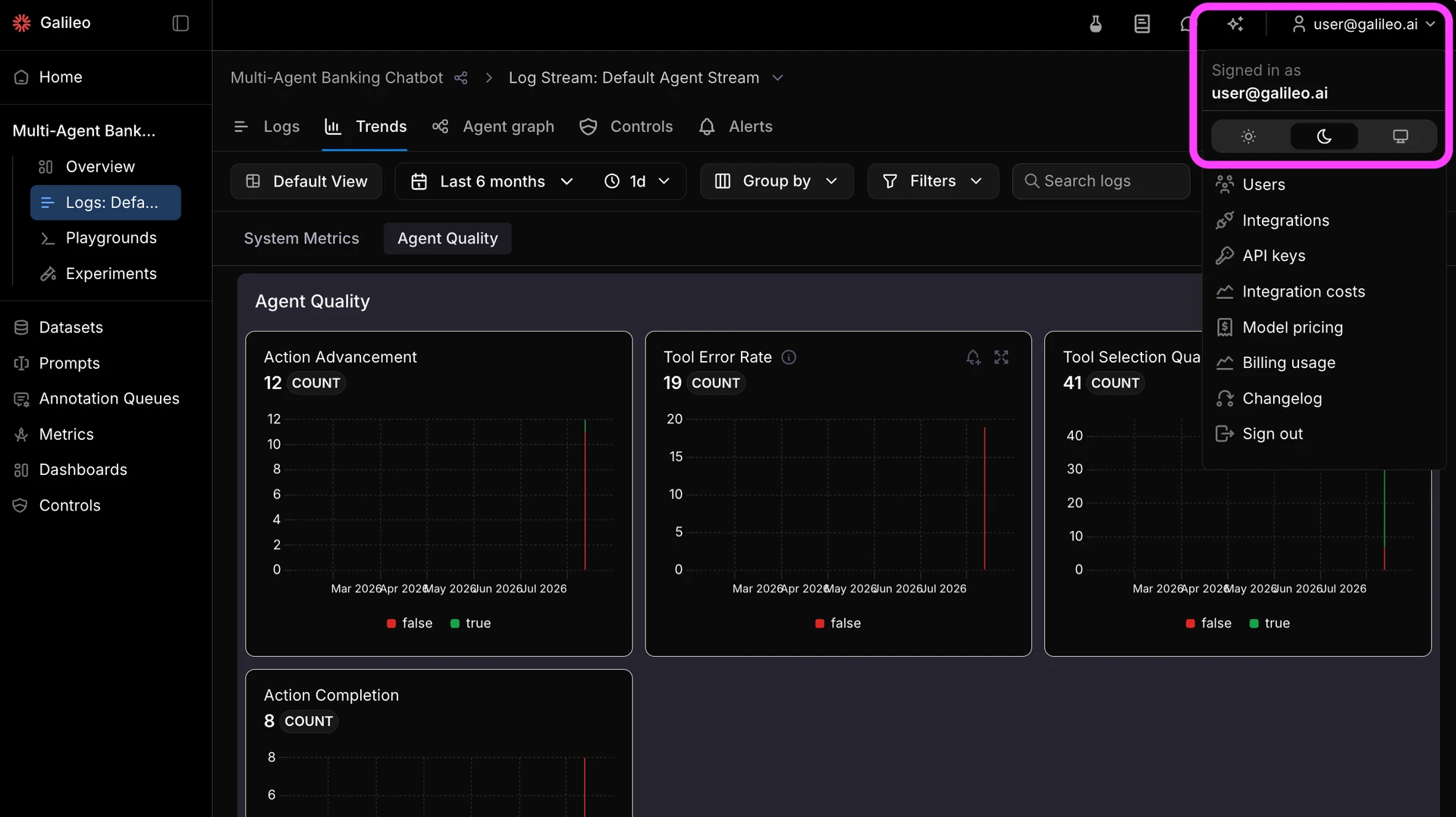This screenshot has height=817, width=1456.
Task: Switch to Agent graph tab
Action: click(x=493, y=127)
